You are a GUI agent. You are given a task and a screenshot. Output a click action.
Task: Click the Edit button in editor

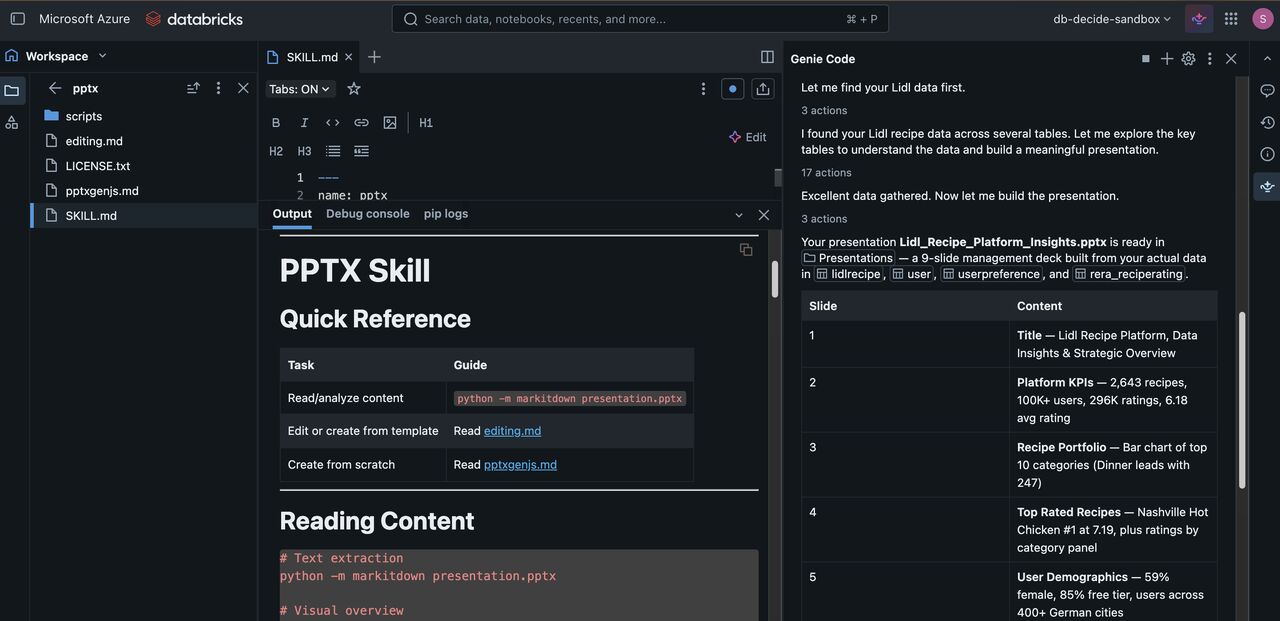tap(747, 137)
